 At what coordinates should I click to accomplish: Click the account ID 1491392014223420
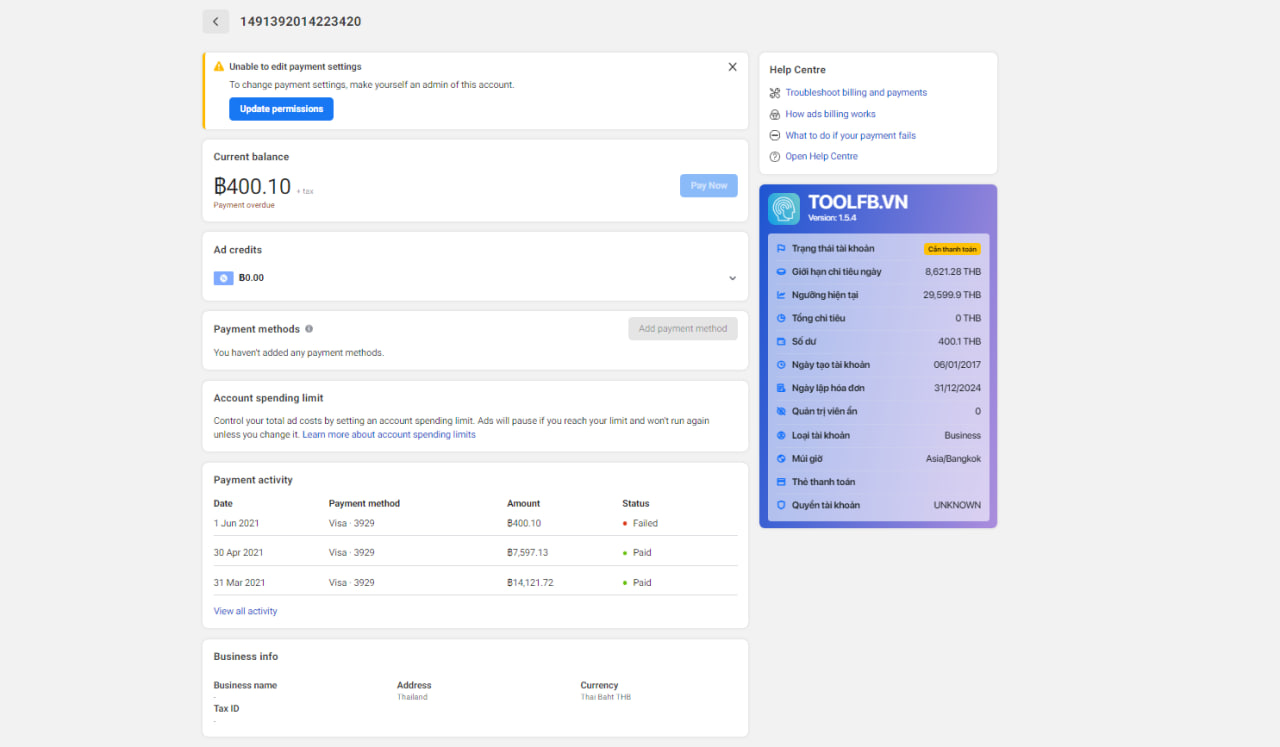301,21
